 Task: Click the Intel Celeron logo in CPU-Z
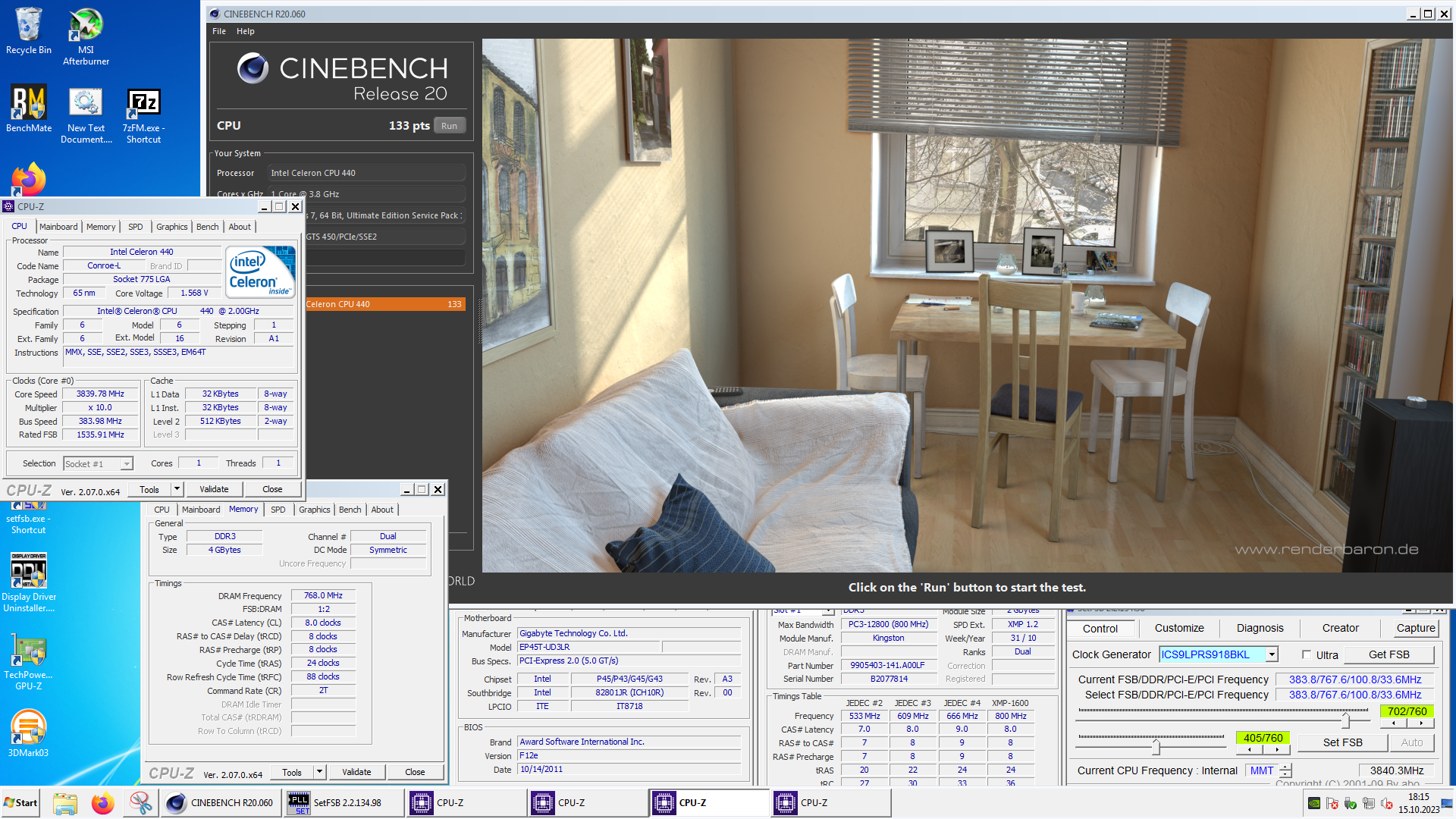261,271
